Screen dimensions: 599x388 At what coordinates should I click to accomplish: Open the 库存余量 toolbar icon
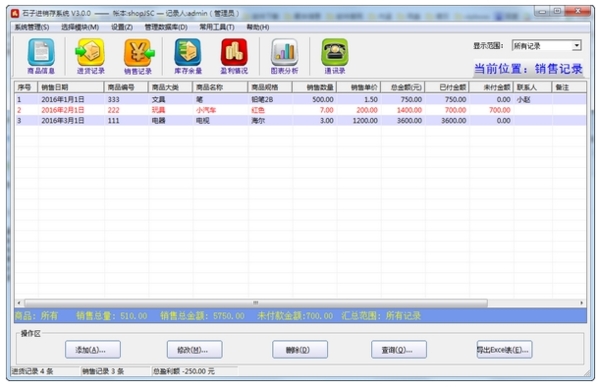(x=188, y=56)
